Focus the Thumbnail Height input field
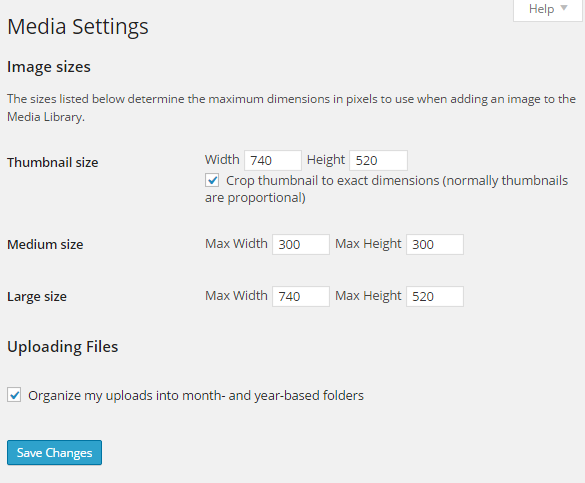585x483 pixels. 378,160
